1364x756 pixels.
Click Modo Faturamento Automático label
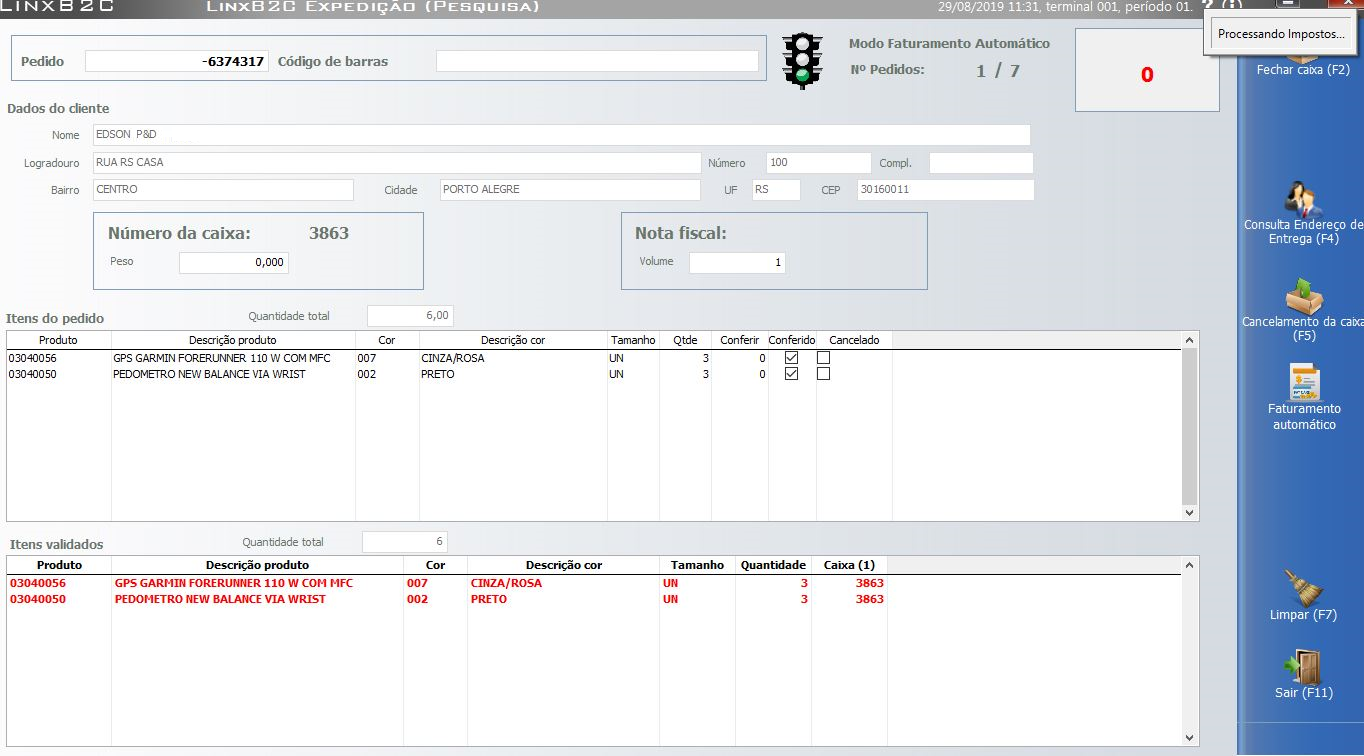[949, 43]
